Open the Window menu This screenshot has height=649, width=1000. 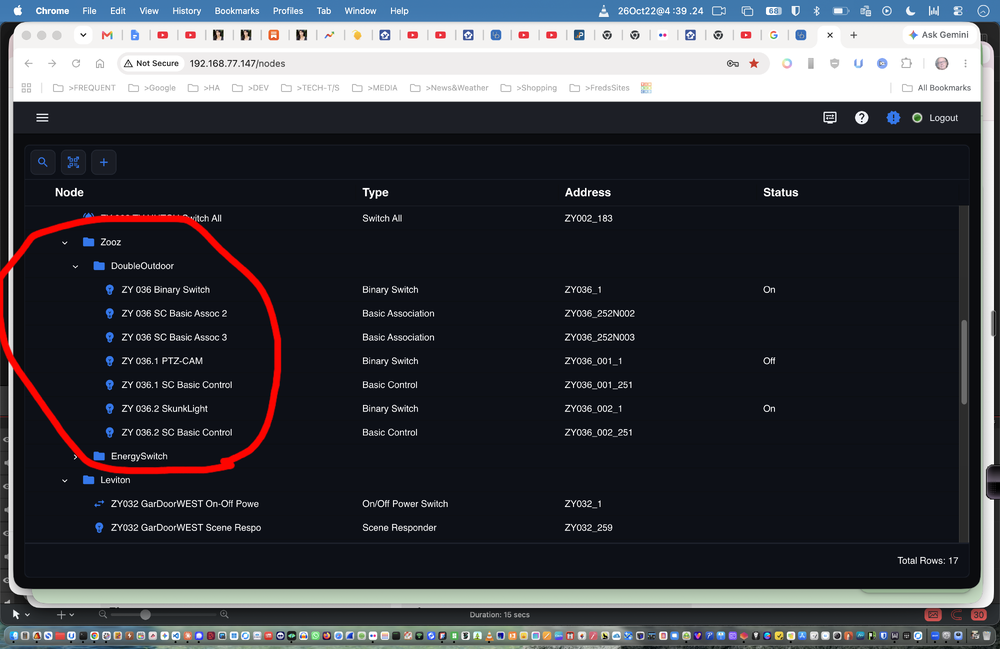pyautogui.click(x=360, y=11)
